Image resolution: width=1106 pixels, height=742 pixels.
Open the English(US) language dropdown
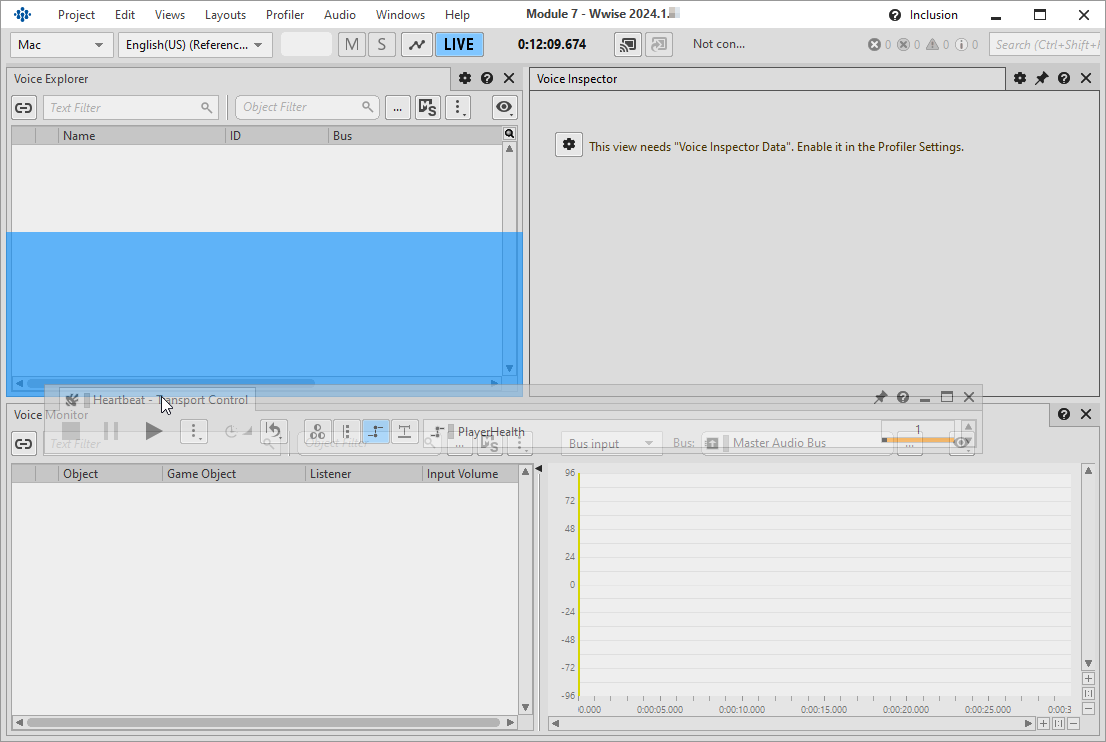(x=194, y=45)
